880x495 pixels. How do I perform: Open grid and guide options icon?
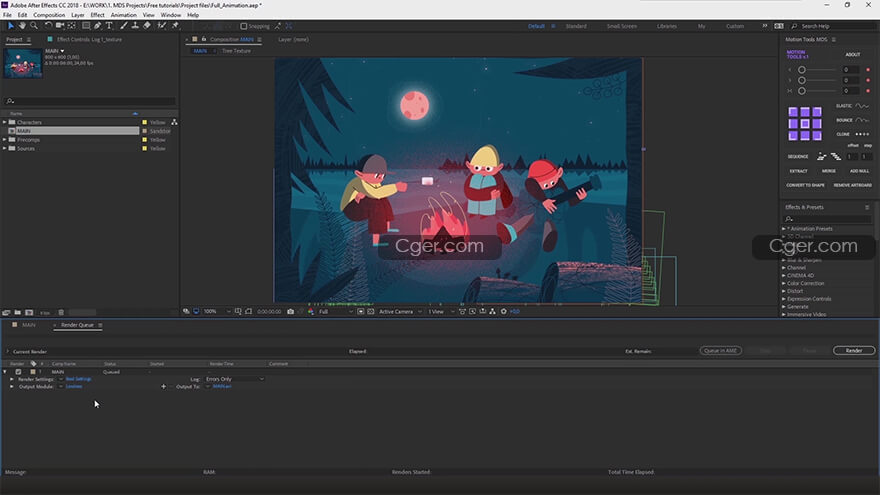click(238, 311)
